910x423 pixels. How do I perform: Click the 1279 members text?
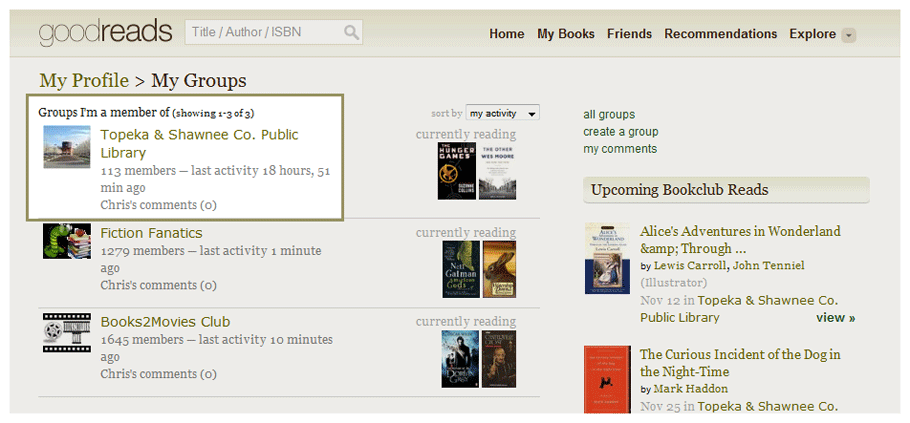click(x=142, y=251)
